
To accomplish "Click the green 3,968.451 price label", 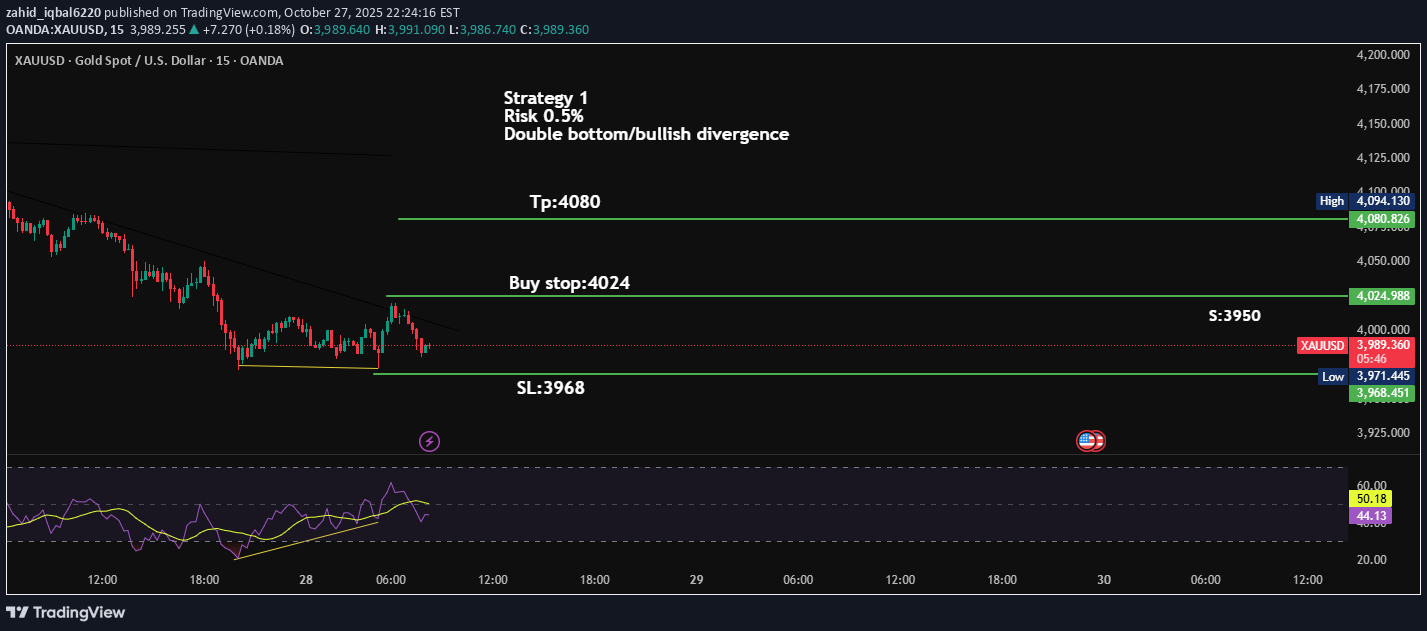I will 1380,393.
